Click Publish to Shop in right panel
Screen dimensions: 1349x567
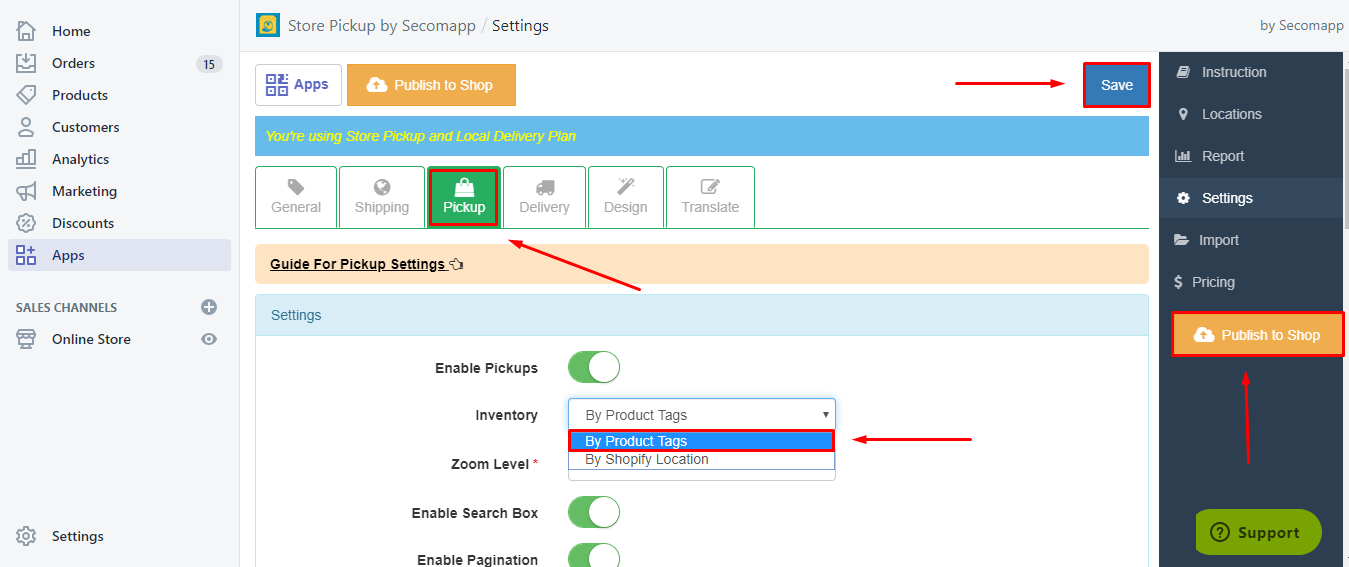(1258, 335)
